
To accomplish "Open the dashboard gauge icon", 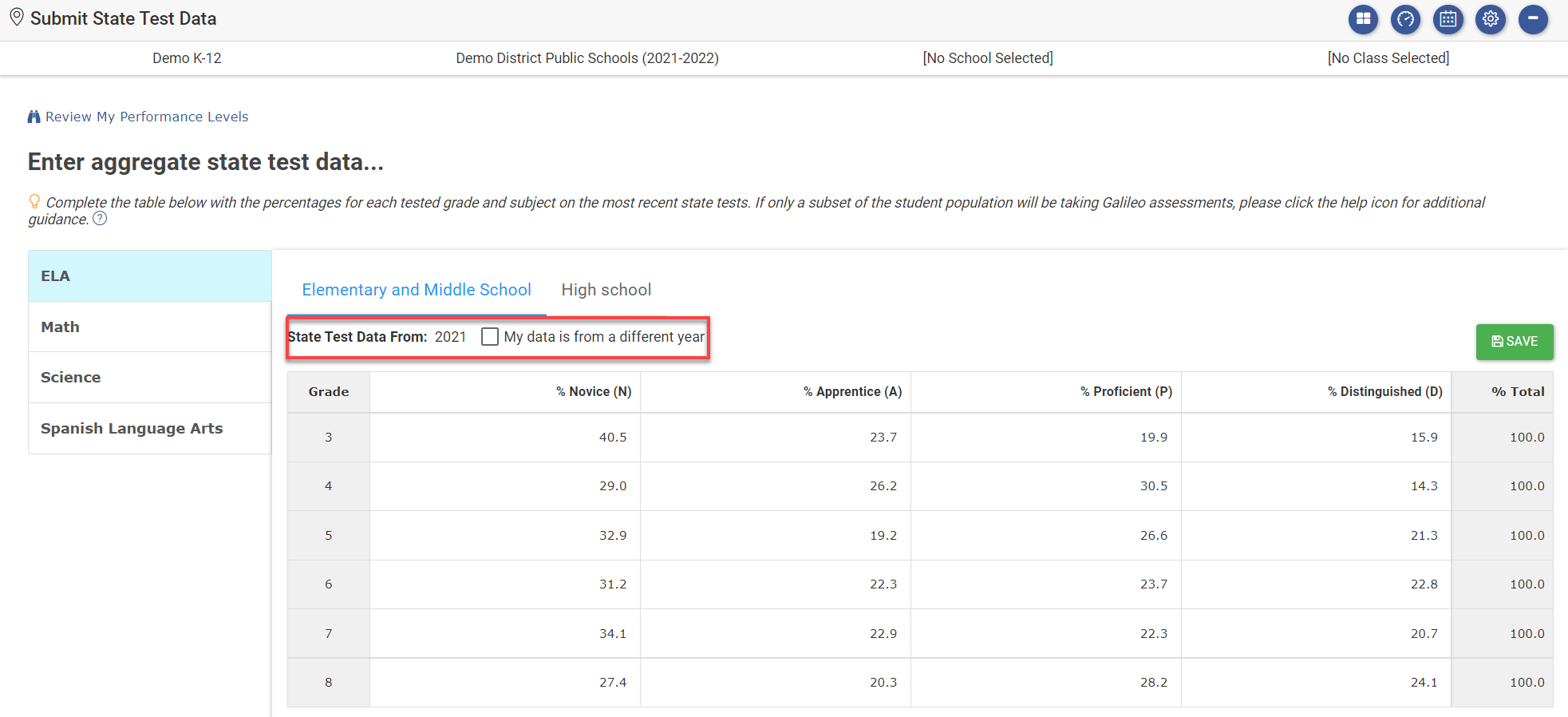I will coord(1405,19).
